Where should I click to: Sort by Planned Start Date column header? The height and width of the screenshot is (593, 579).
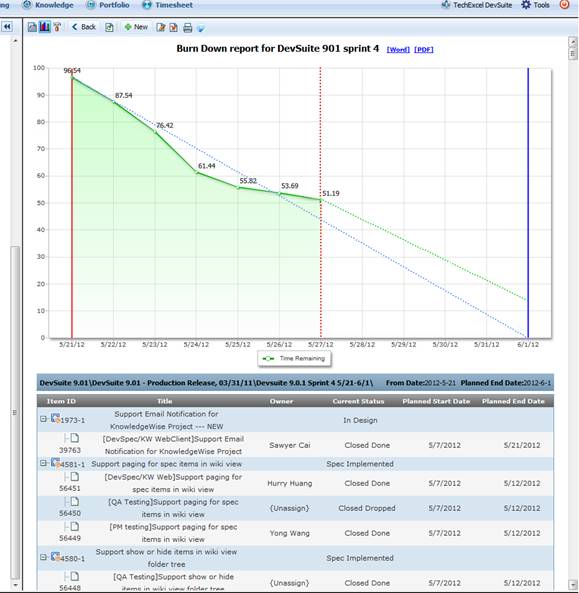[436, 401]
